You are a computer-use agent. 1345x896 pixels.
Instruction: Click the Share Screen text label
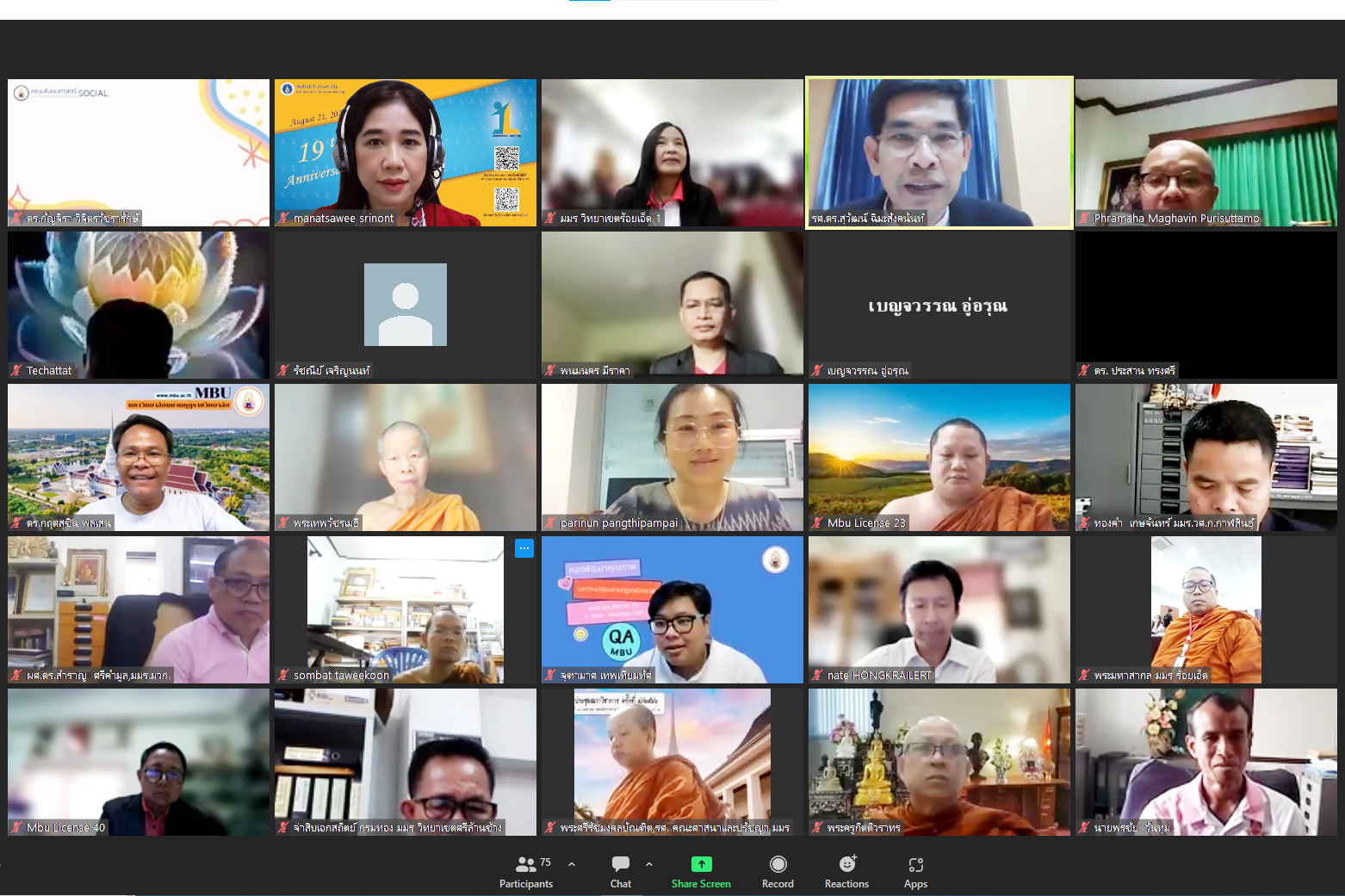point(701,884)
